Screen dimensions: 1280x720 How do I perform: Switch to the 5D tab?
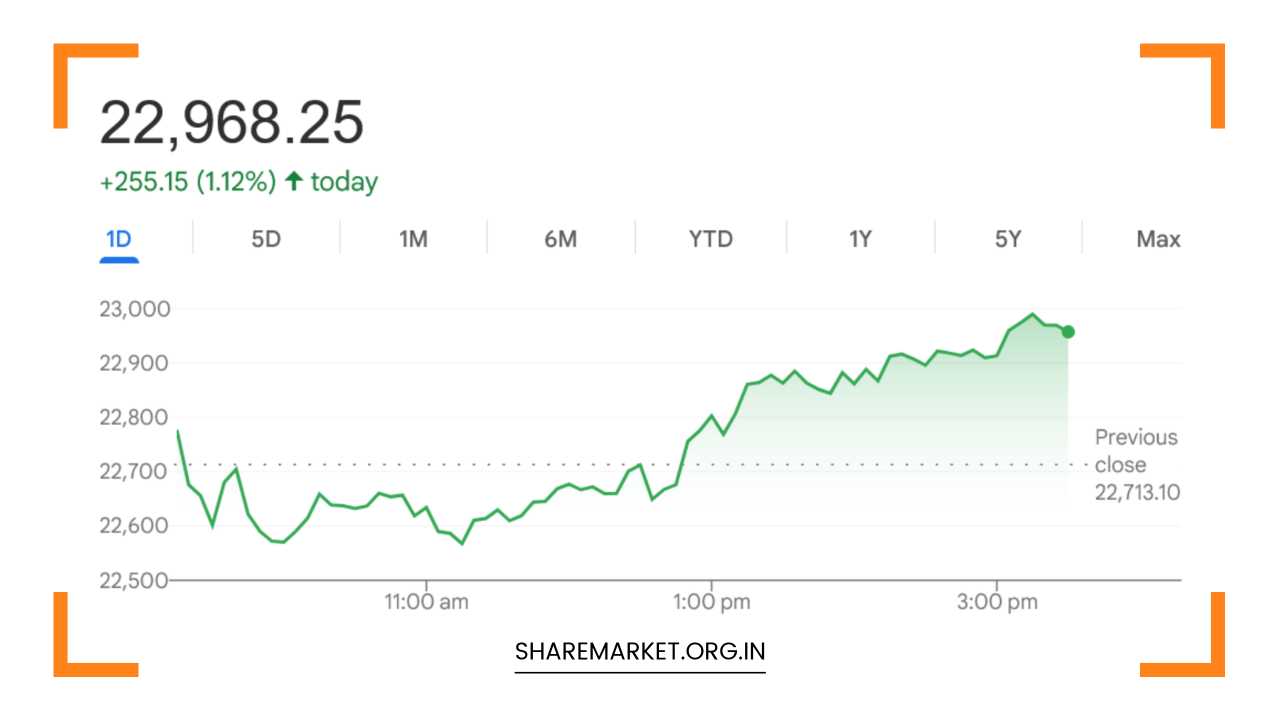[x=266, y=240]
